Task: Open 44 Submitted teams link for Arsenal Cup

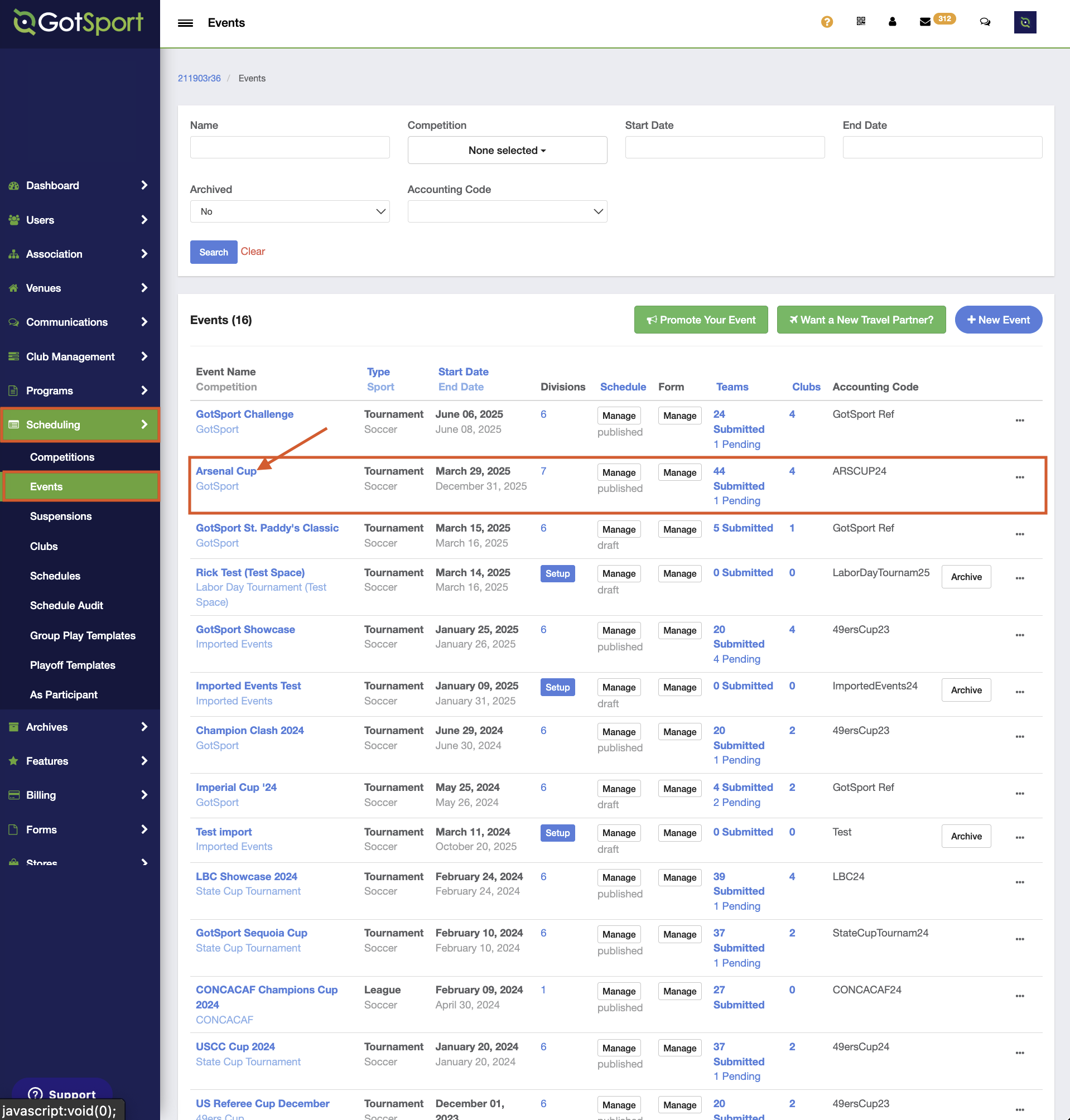Action: click(x=739, y=479)
